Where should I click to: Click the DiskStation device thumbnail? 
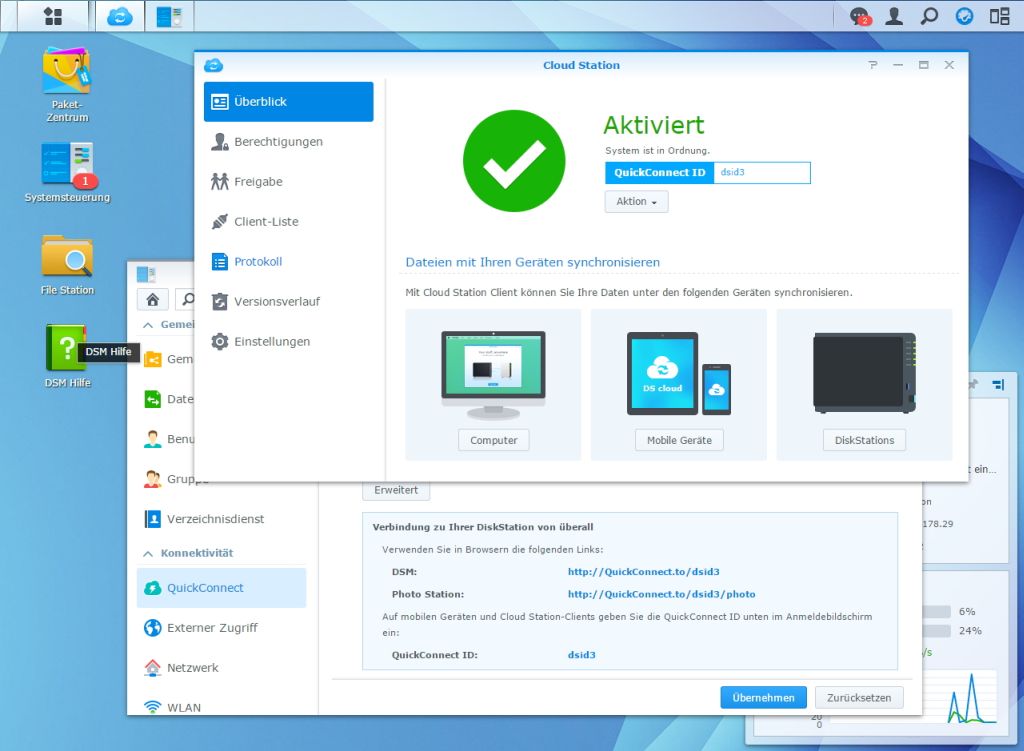click(865, 373)
